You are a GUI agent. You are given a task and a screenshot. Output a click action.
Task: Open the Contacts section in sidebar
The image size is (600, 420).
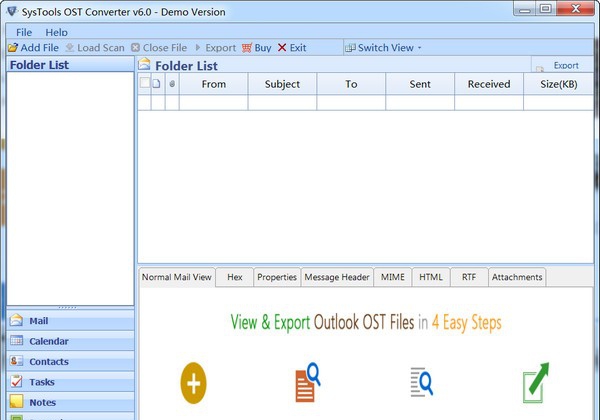(70, 361)
